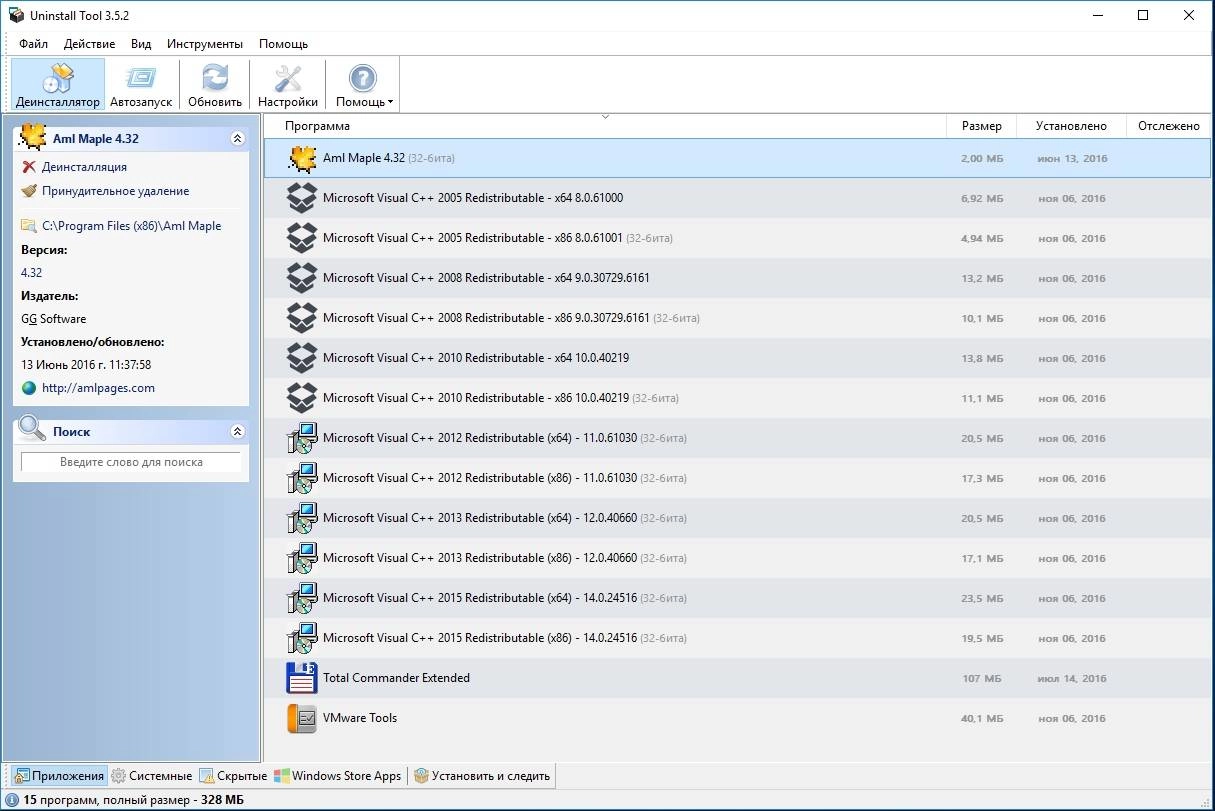Click icon of Visual C++ 2010 x86 entry
1215x811 pixels.
(x=302, y=398)
